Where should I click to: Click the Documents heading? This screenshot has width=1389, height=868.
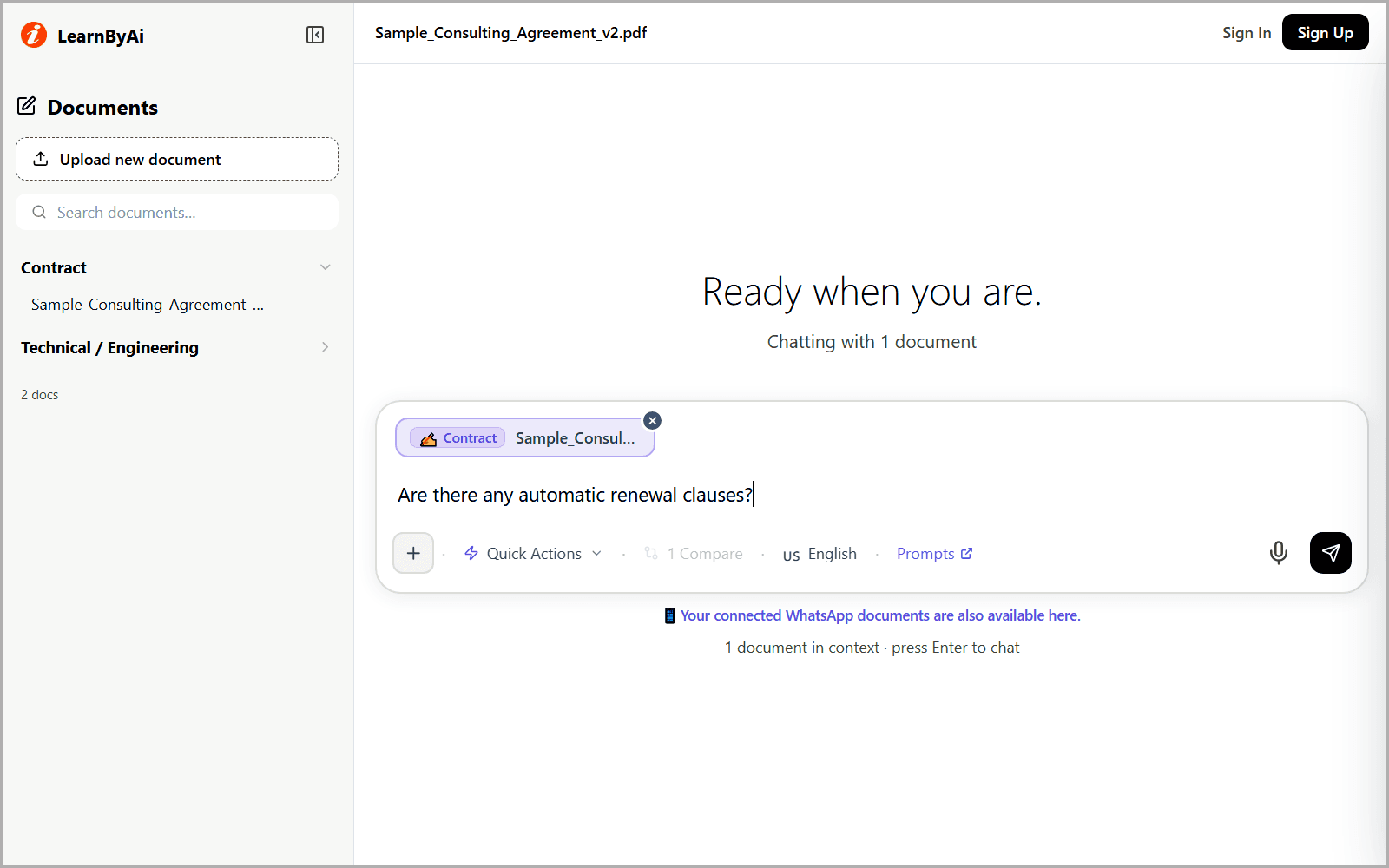[102, 108]
